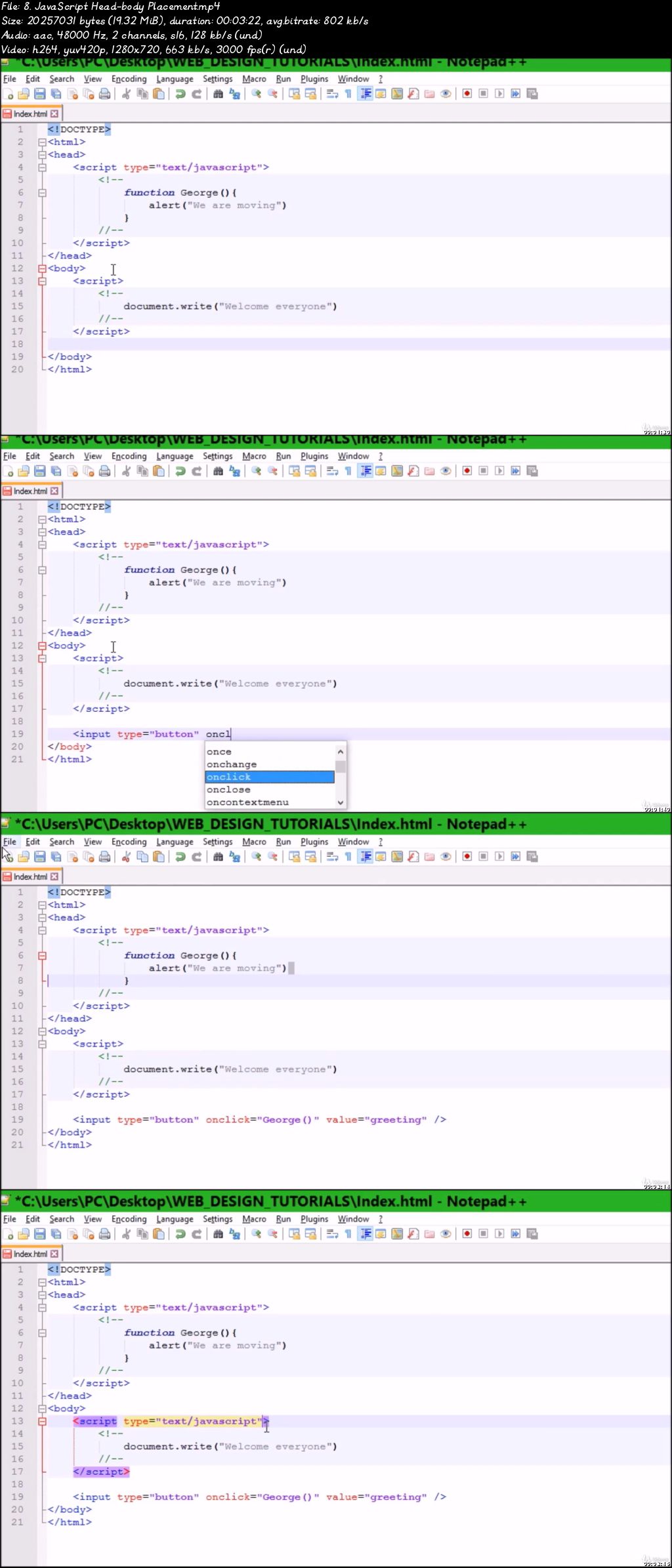Collapse the line 4 script fold, third frame

[x=42, y=930]
